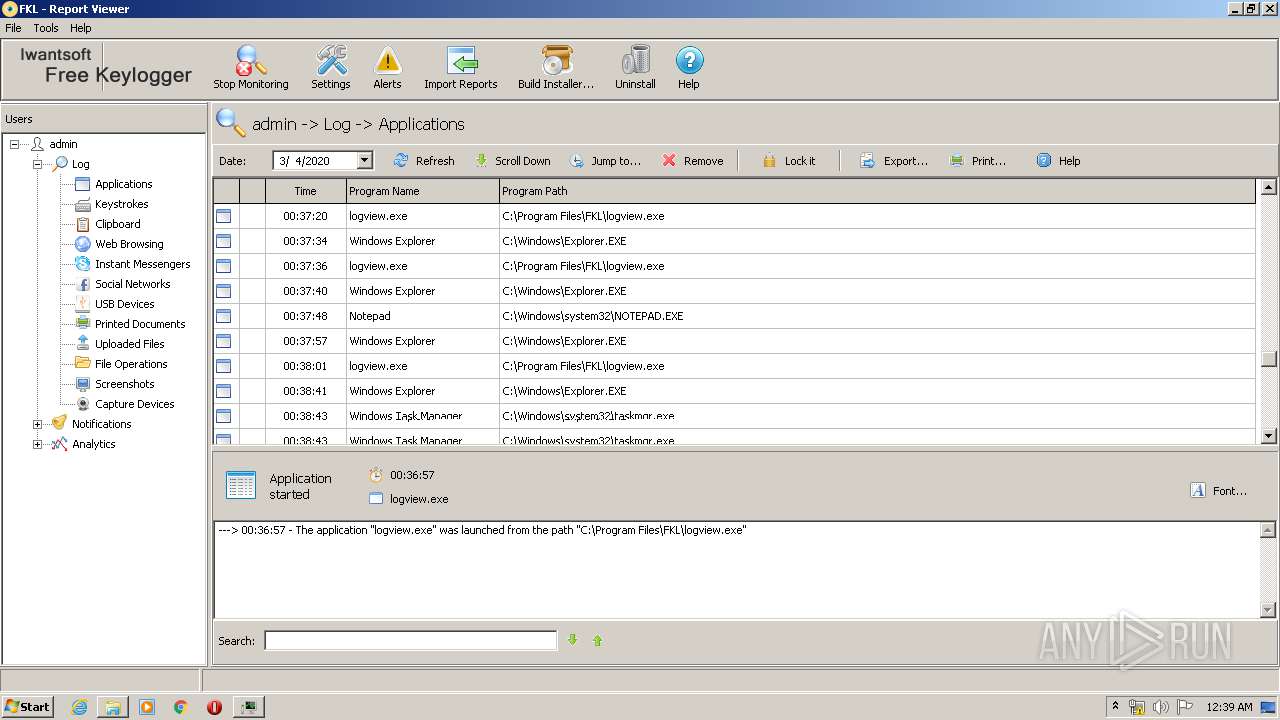Find next match with down arrow
Image resolution: width=1280 pixels, height=720 pixels.
click(573, 640)
